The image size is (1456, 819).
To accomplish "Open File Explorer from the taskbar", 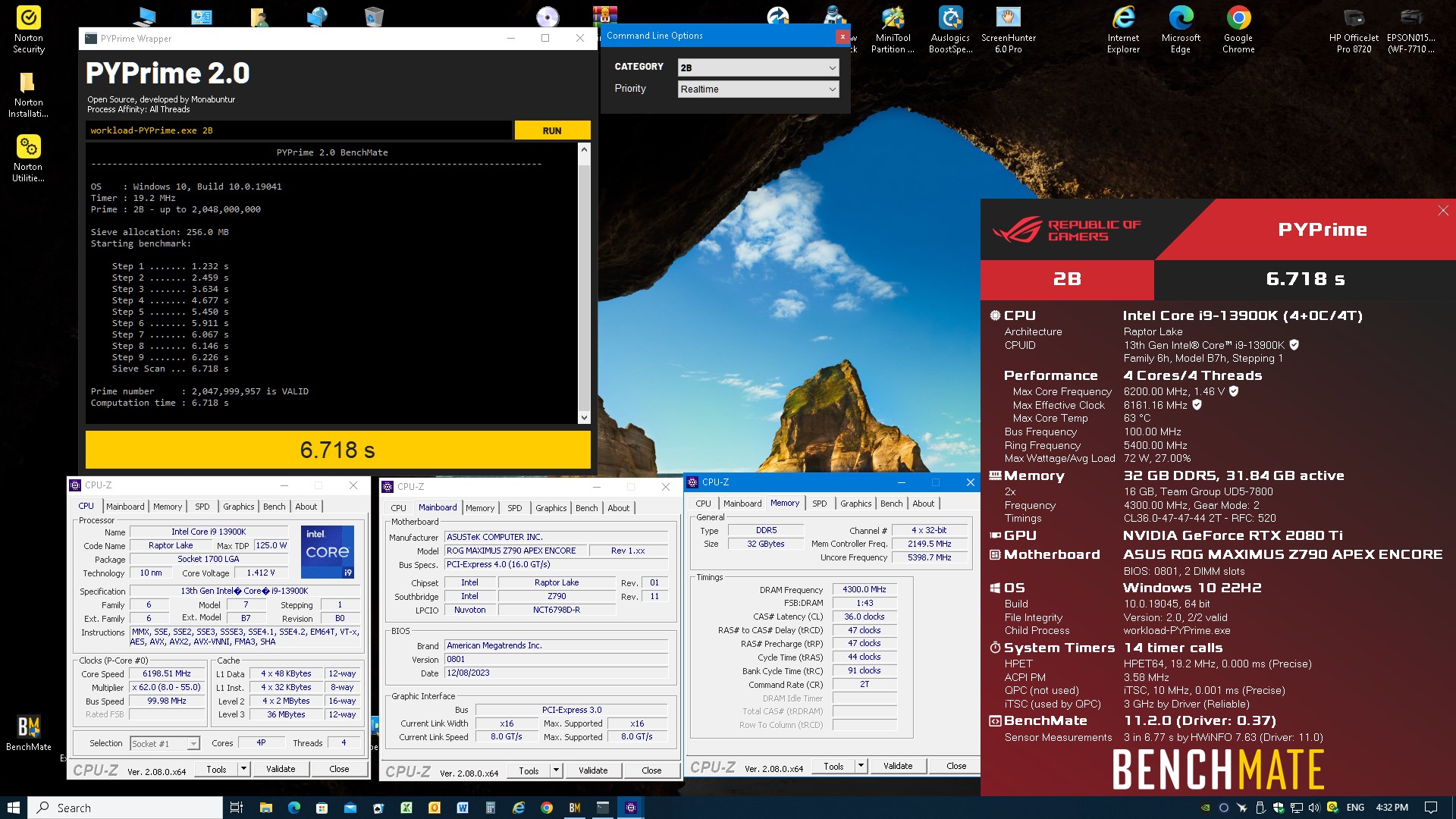I will (265, 808).
